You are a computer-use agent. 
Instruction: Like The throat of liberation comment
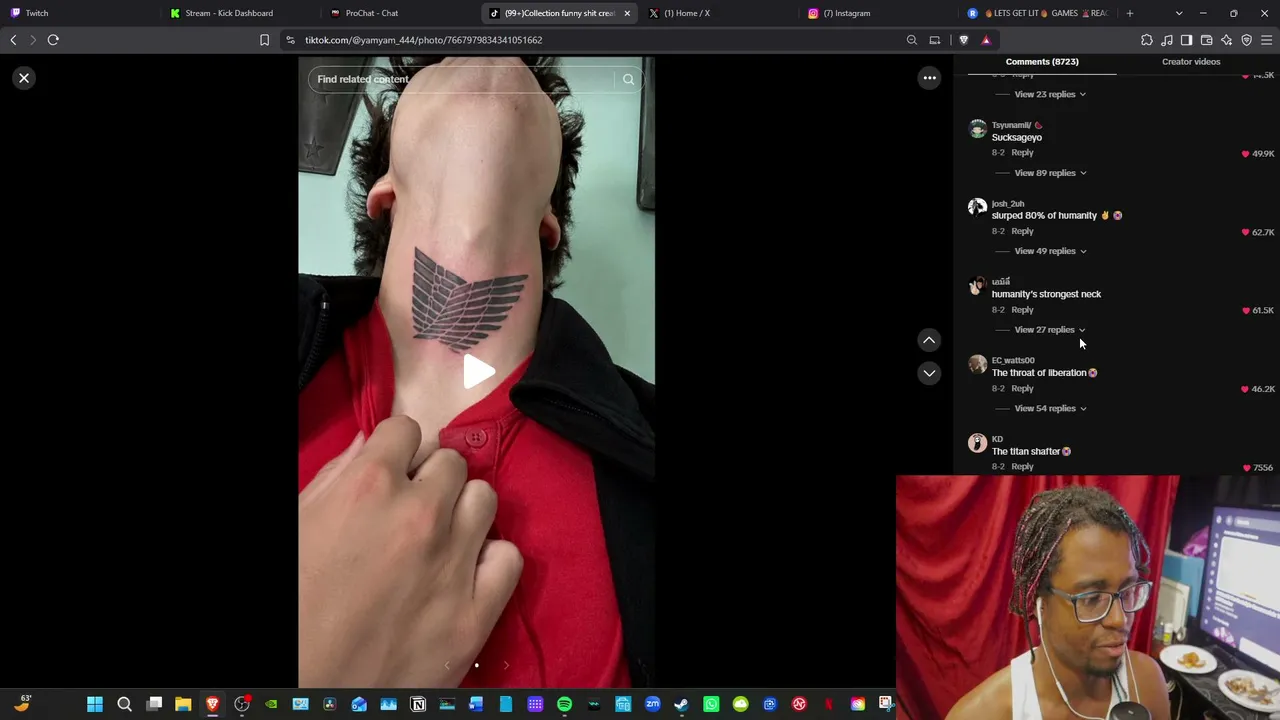1245,389
